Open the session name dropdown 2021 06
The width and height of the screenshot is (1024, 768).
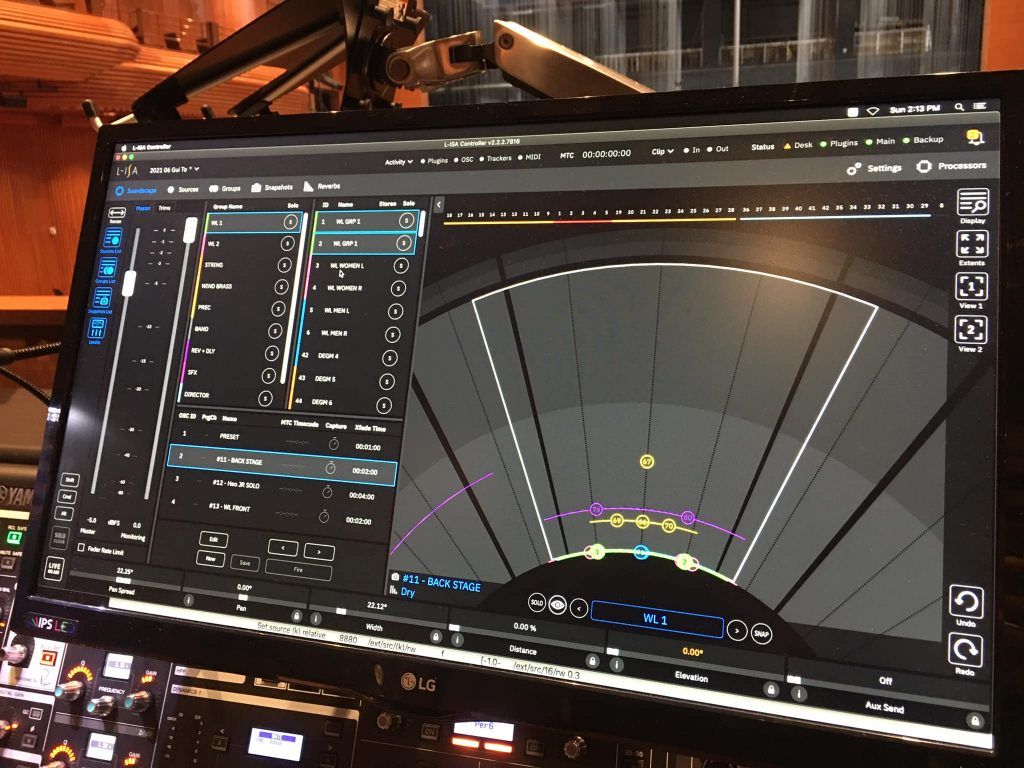tap(174, 170)
